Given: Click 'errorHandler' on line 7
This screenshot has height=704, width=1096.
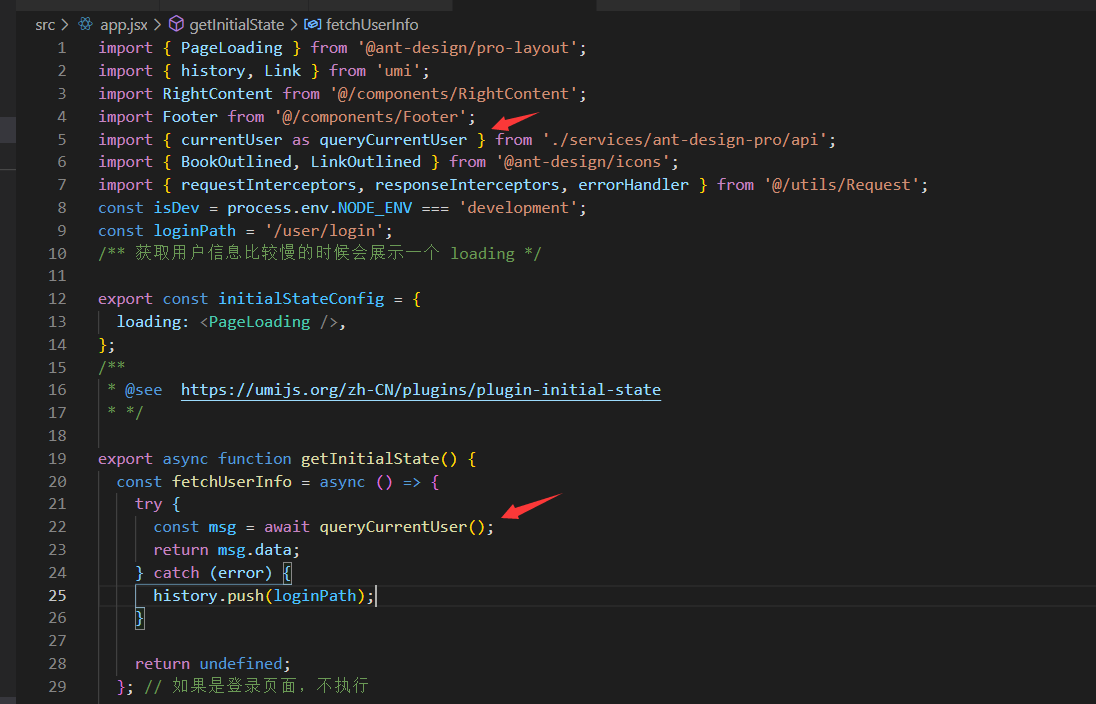Looking at the screenshot, I should [x=633, y=185].
